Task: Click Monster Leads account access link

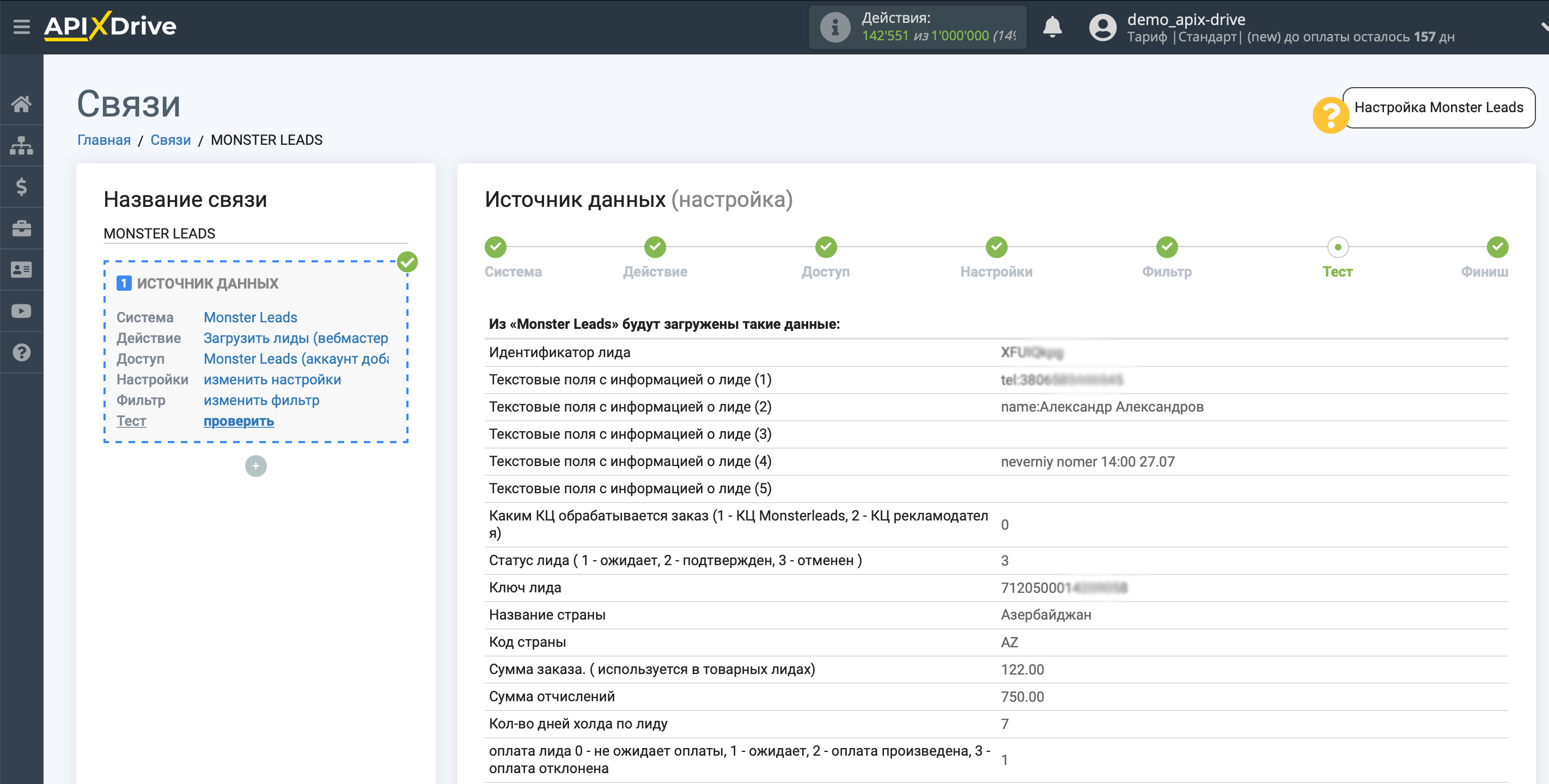Action: [296, 359]
